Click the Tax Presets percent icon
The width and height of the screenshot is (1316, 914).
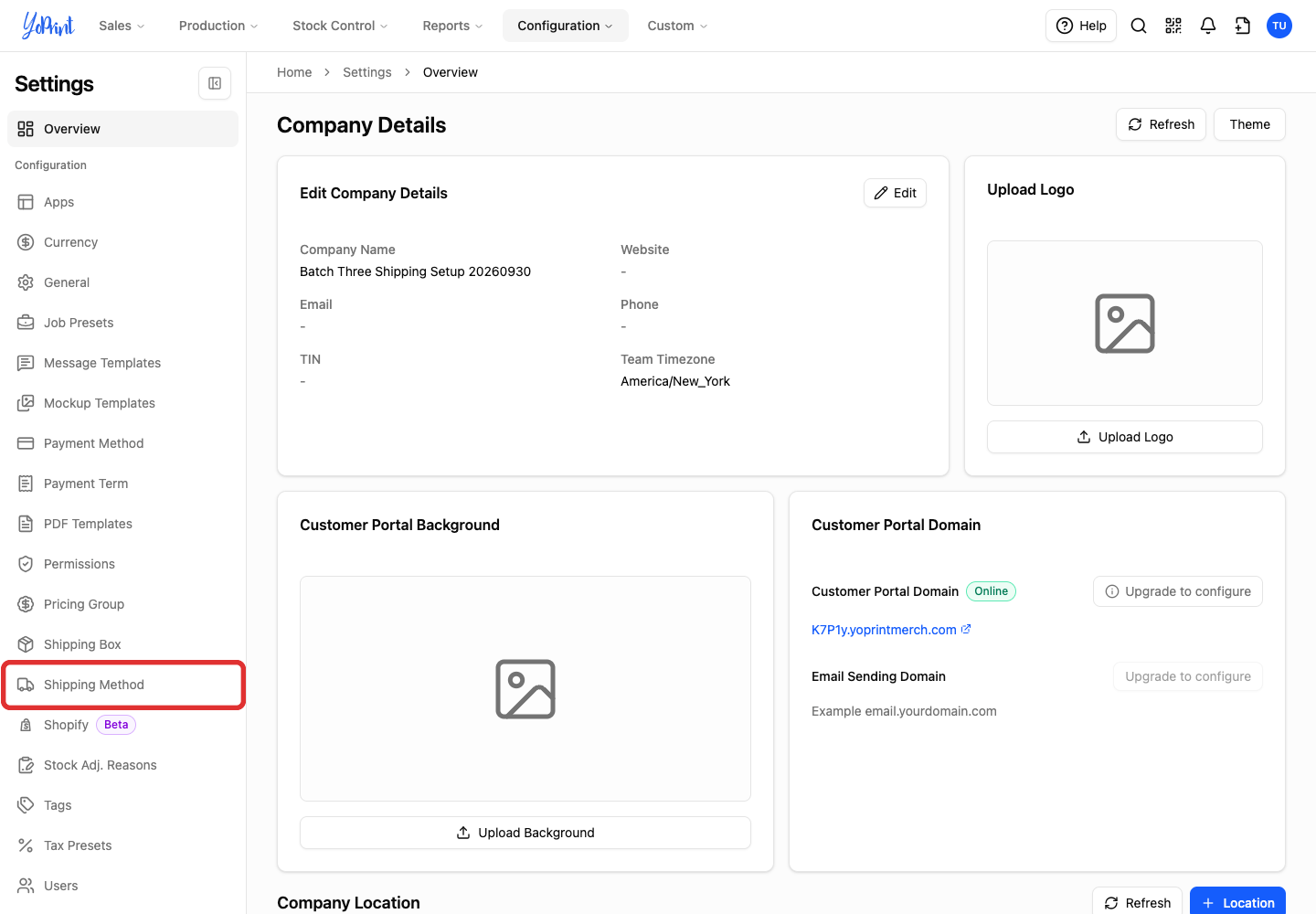26,845
